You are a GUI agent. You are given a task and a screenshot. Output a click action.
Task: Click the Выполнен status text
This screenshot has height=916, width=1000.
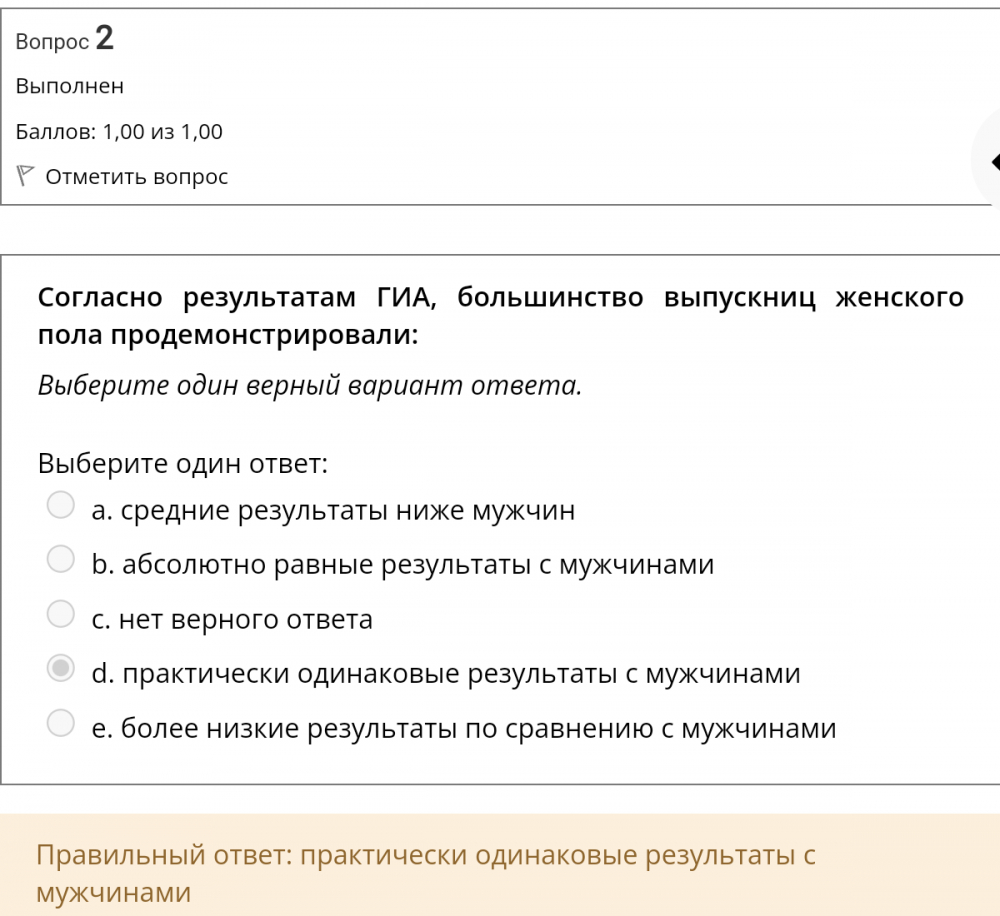[70, 86]
